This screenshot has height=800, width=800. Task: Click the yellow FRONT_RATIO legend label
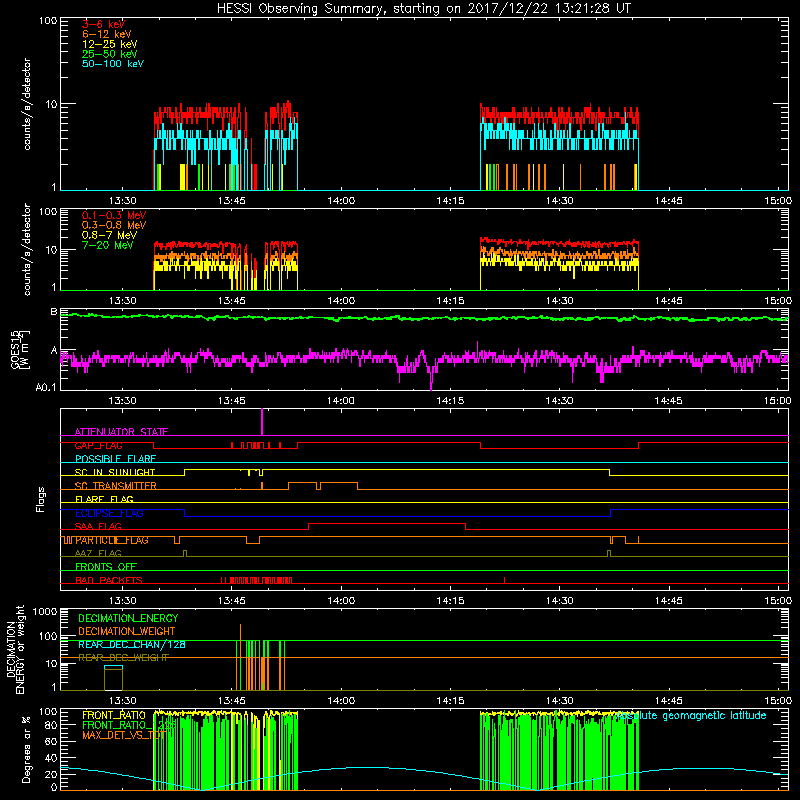114,716
